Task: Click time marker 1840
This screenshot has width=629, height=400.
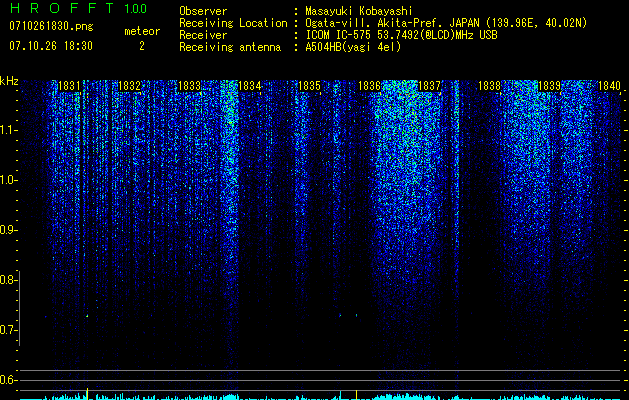Action: pyautogui.click(x=609, y=86)
